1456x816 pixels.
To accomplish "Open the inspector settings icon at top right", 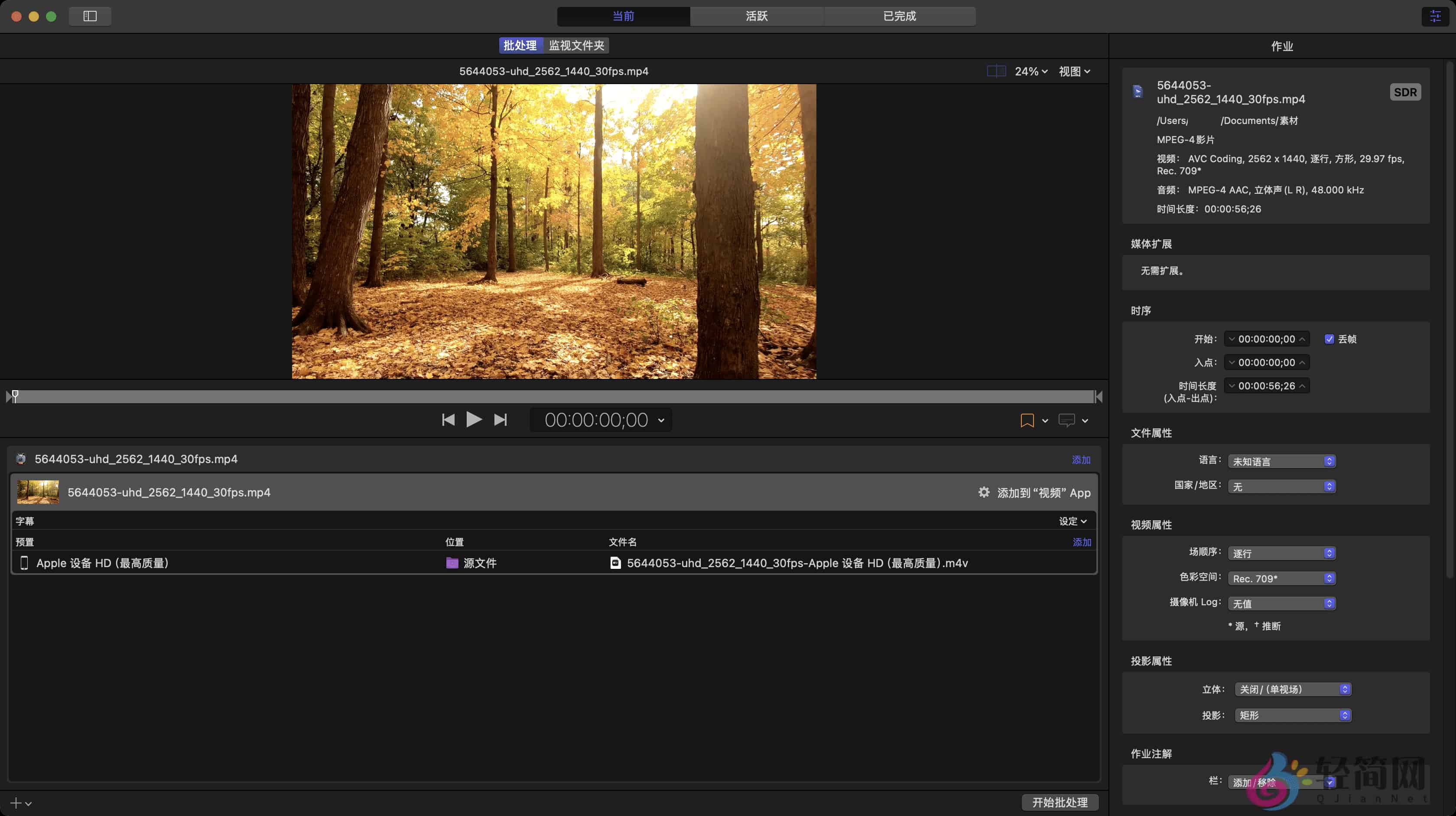I will (x=1435, y=16).
